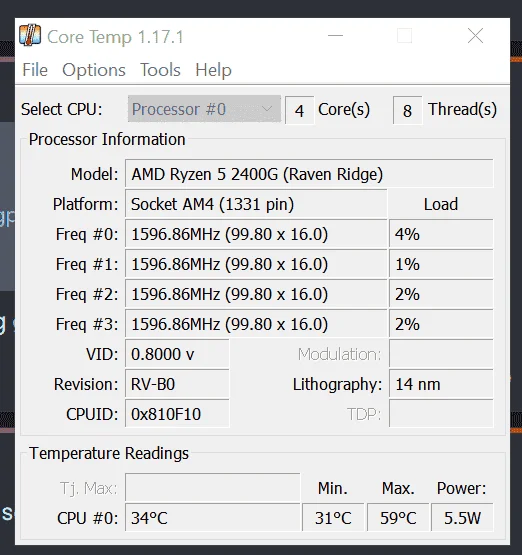522x555 pixels.
Task: Click the 4% load value for Freq #0
Action: 441,234
